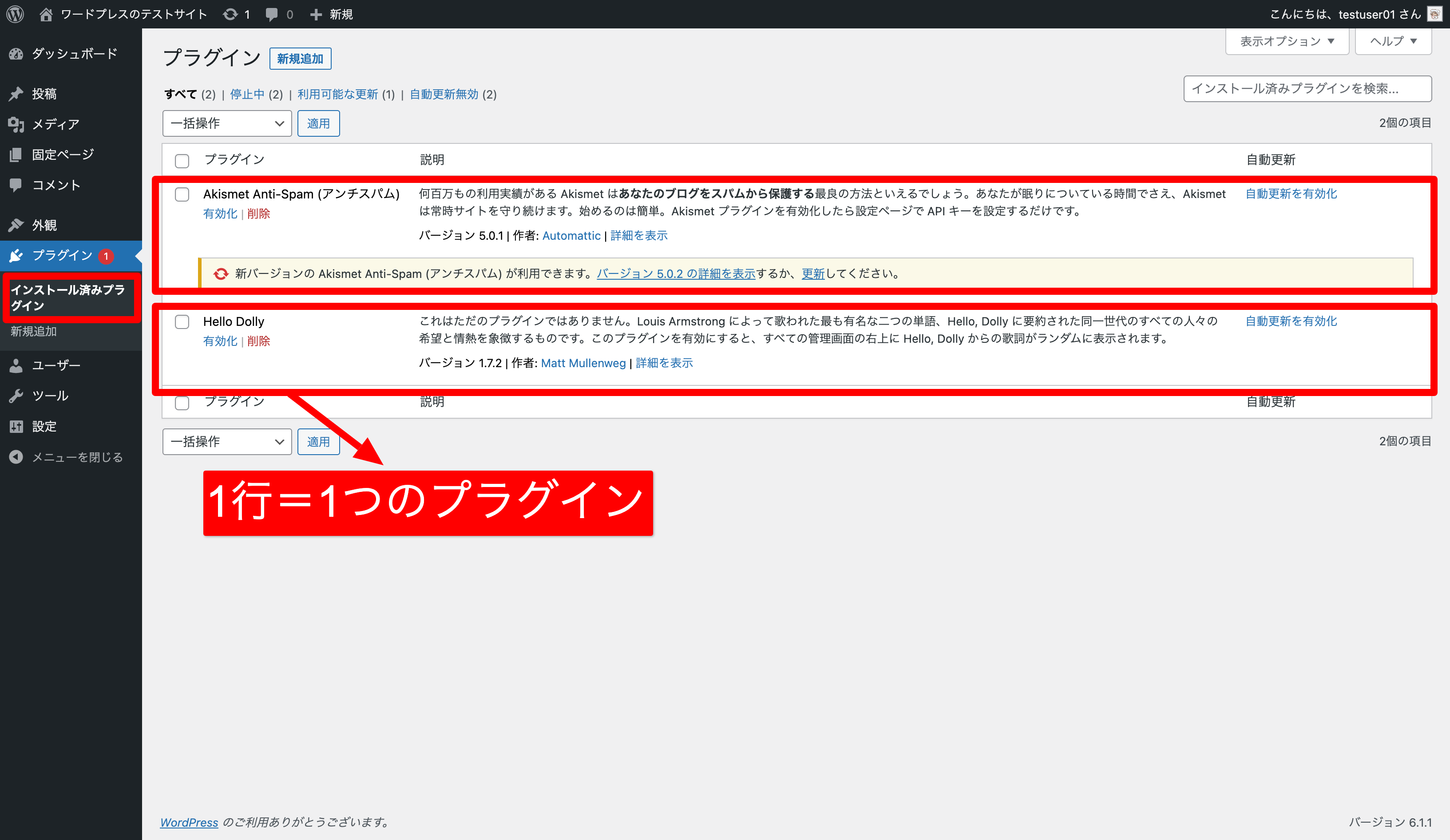Click the 更新 link in the Akismet notice
1450x840 pixels.
813,274
